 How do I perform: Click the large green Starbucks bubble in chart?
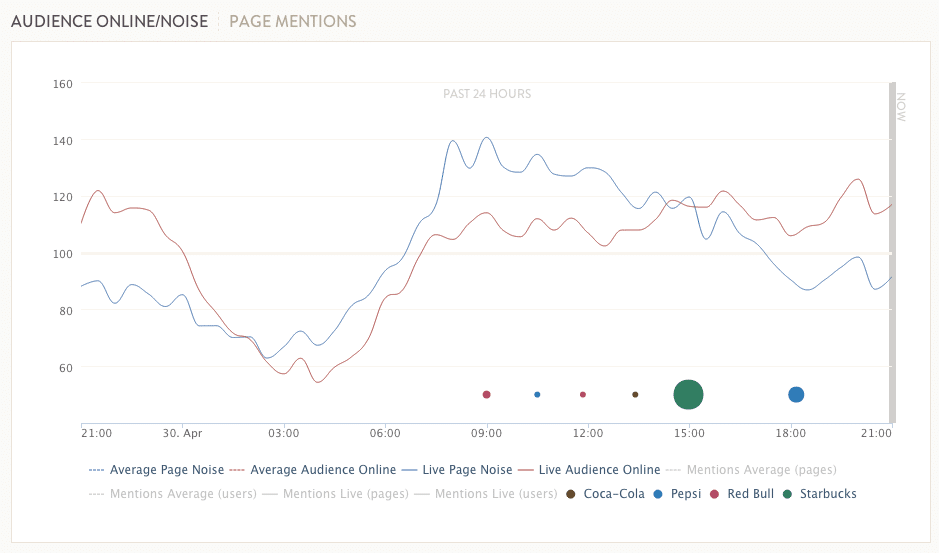tap(688, 395)
